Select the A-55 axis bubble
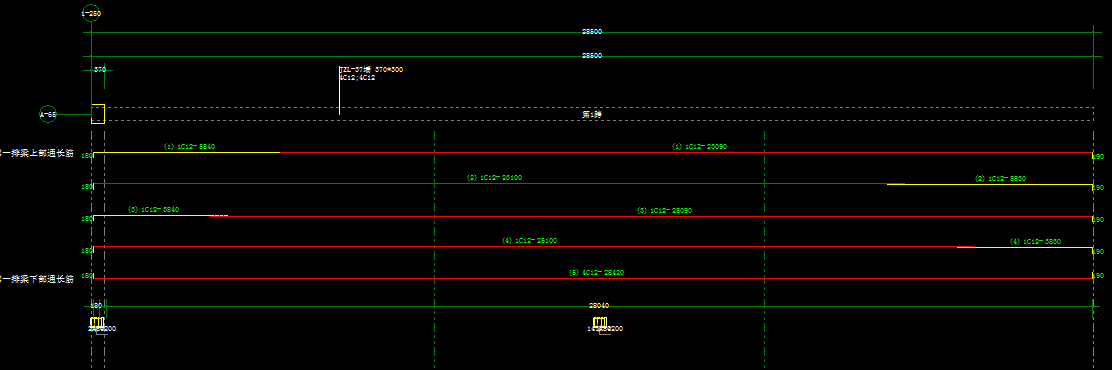1112x370 pixels. pos(48,113)
